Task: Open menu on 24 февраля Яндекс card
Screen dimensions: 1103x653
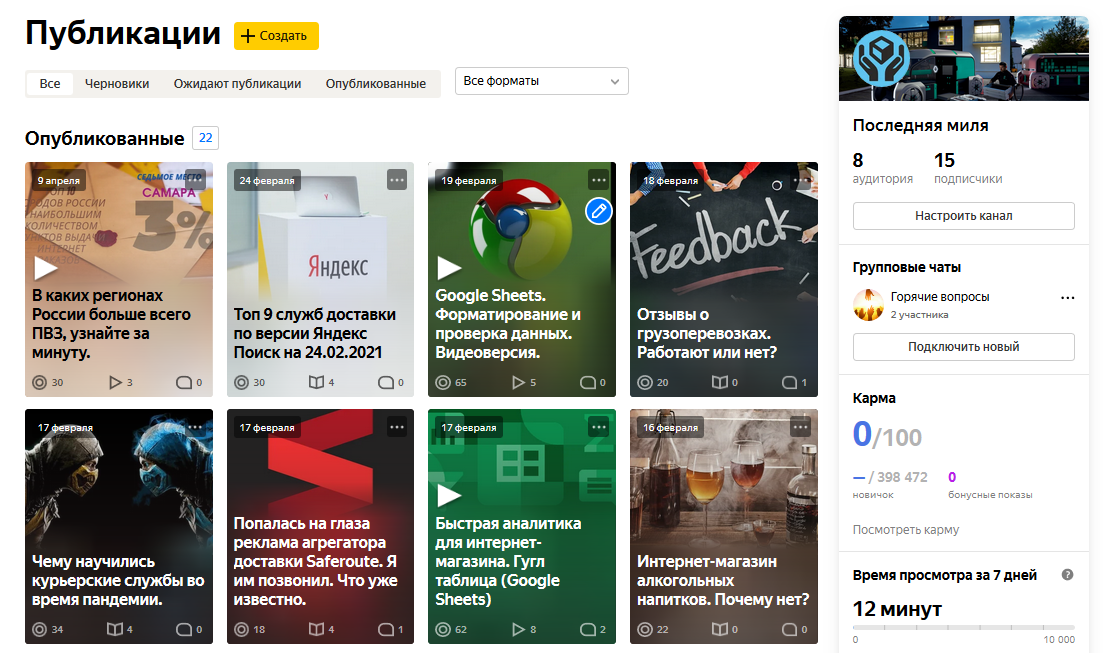Action: [x=397, y=180]
